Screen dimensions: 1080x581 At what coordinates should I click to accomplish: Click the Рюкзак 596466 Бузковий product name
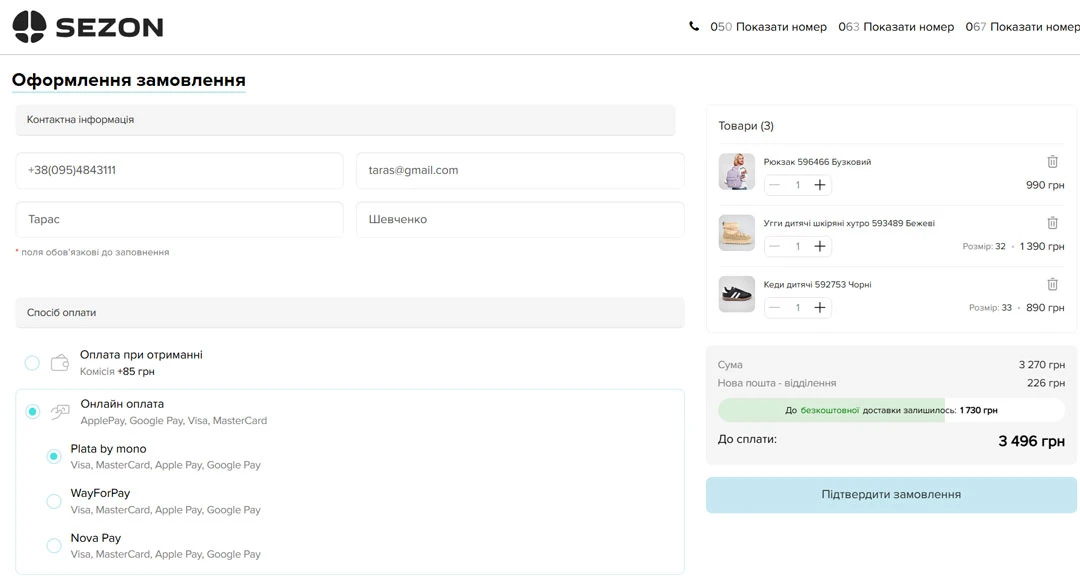(x=817, y=162)
